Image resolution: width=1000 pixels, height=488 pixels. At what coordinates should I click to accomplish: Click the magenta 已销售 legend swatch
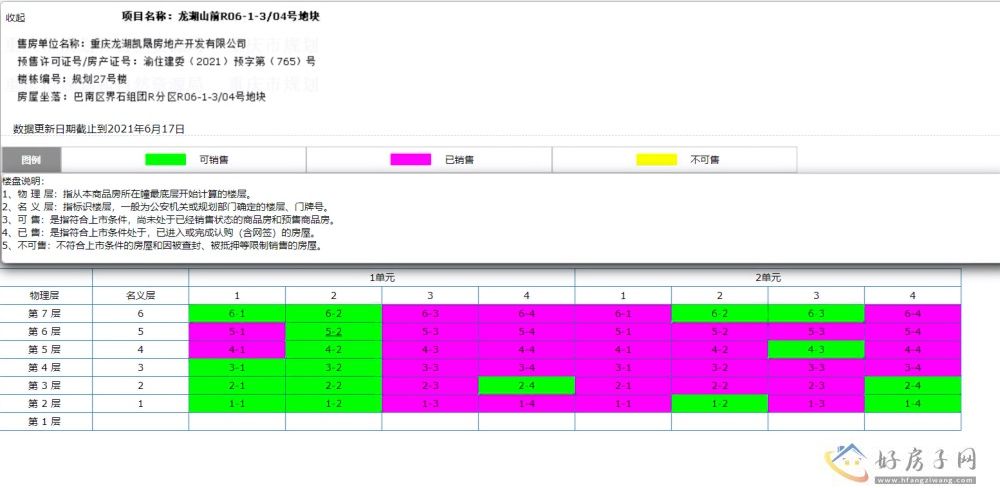pos(411,159)
